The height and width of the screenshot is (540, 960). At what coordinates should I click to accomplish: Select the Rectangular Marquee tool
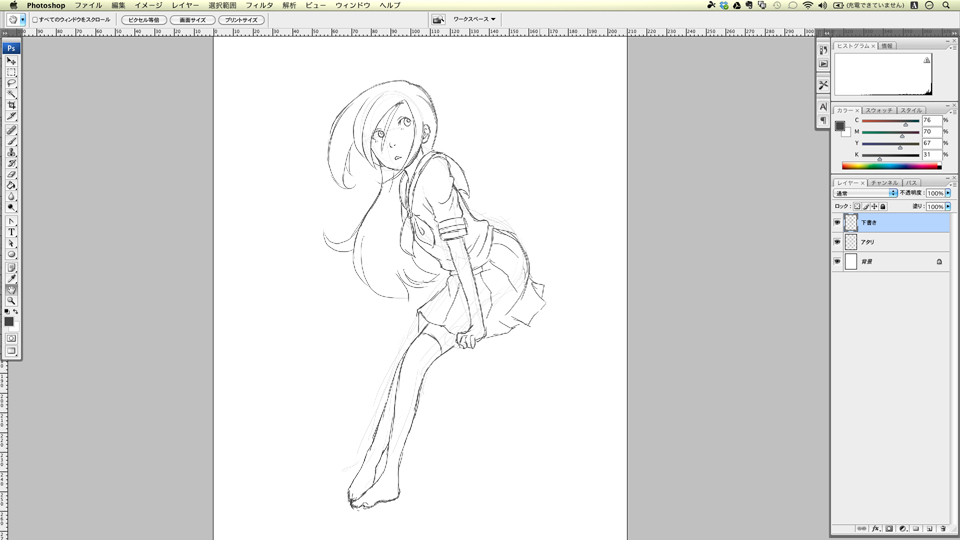pos(11,72)
